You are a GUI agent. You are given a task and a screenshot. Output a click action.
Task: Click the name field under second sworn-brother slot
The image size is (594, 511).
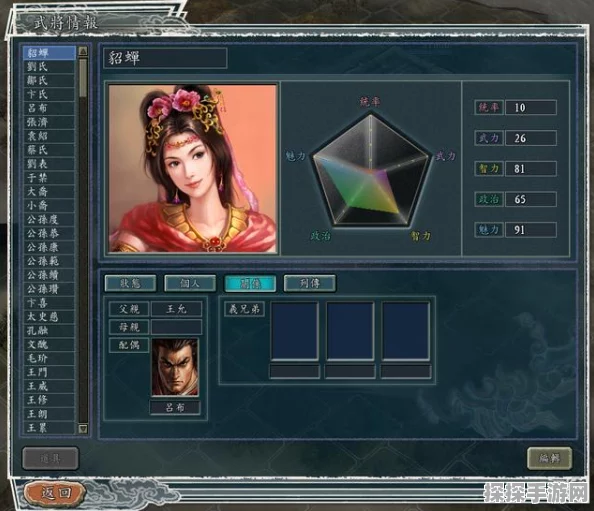coord(350,372)
